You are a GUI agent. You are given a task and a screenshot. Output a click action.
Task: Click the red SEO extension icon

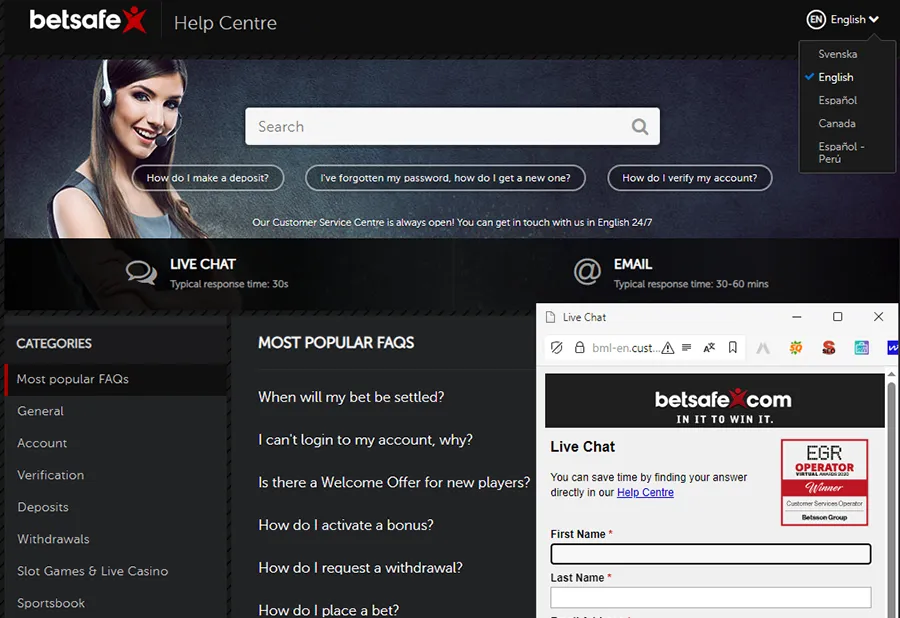click(828, 348)
